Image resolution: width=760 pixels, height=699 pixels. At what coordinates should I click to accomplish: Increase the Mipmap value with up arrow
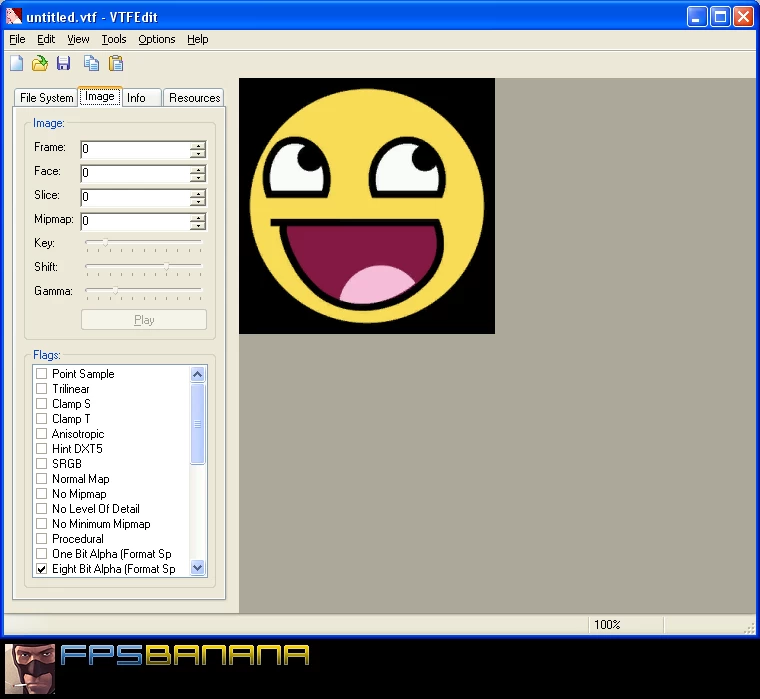[x=198, y=217]
